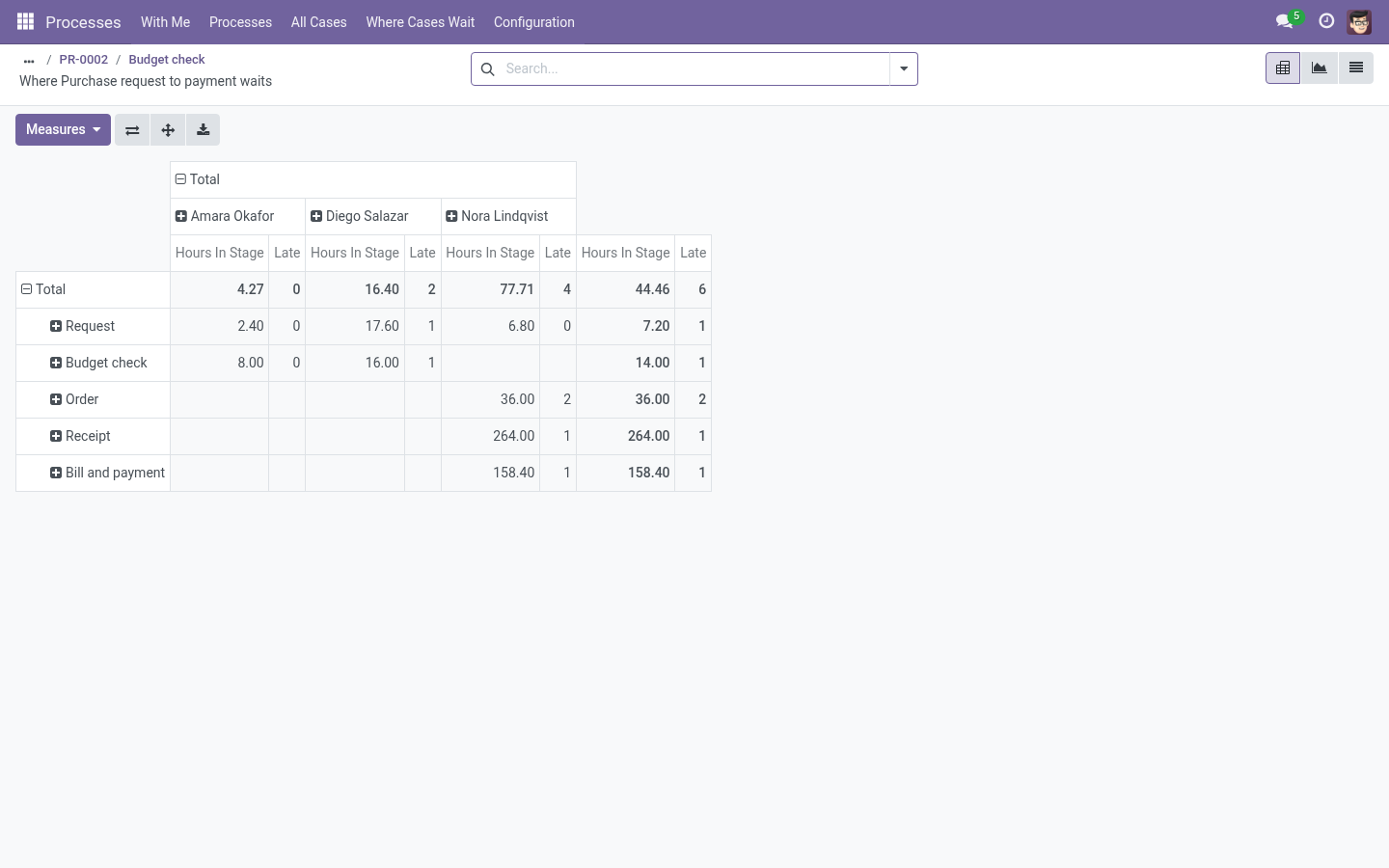The height and width of the screenshot is (868, 1389).
Task: Open the user avatar menu
Action: (x=1359, y=21)
